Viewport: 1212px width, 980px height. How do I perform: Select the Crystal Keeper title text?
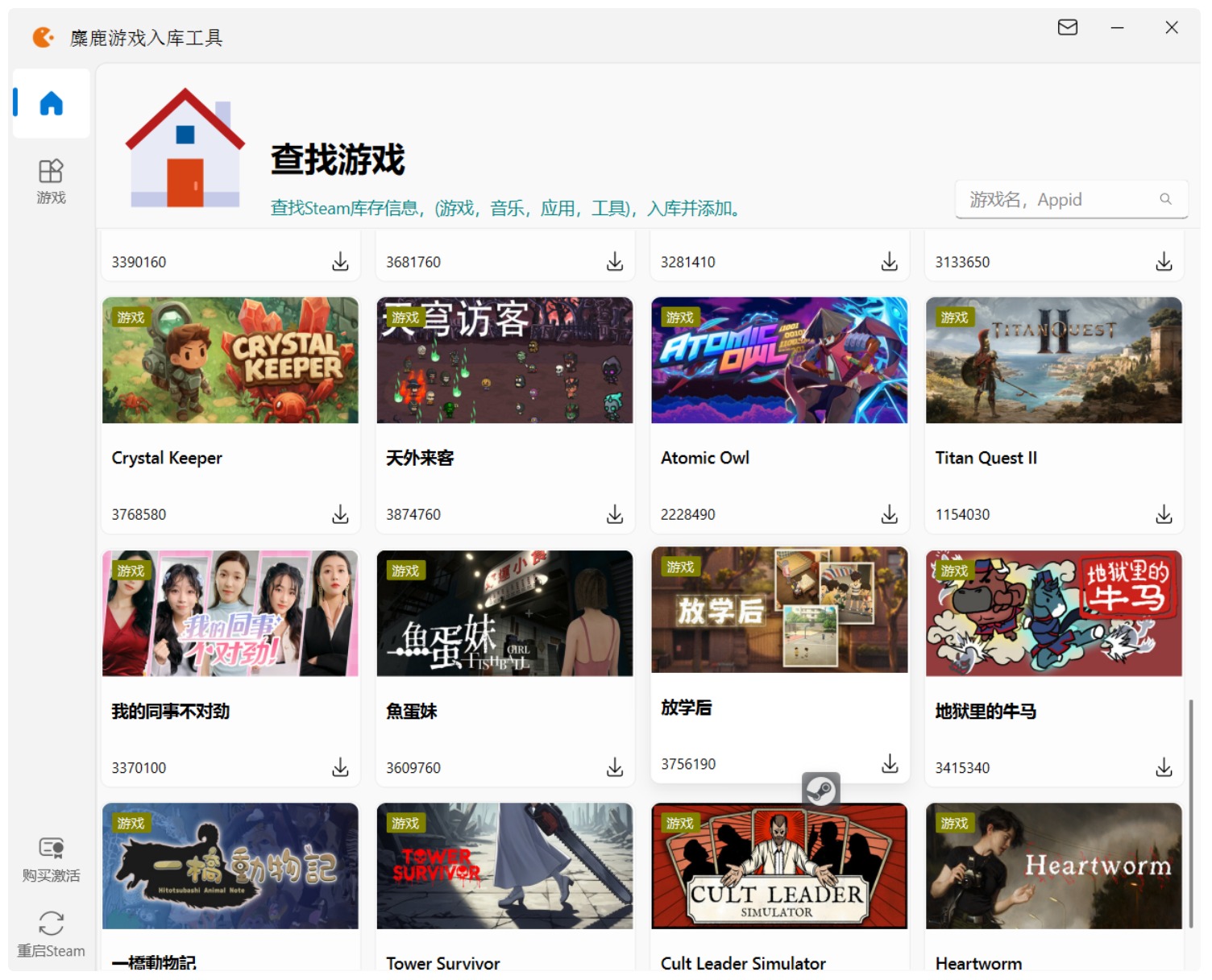[x=167, y=458]
